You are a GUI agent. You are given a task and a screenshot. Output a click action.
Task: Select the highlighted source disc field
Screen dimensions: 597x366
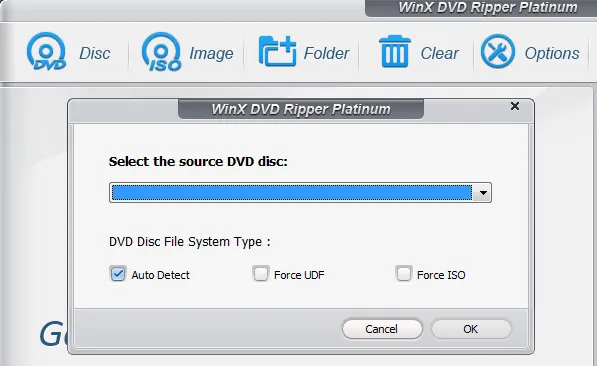pyautogui.click(x=292, y=193)
